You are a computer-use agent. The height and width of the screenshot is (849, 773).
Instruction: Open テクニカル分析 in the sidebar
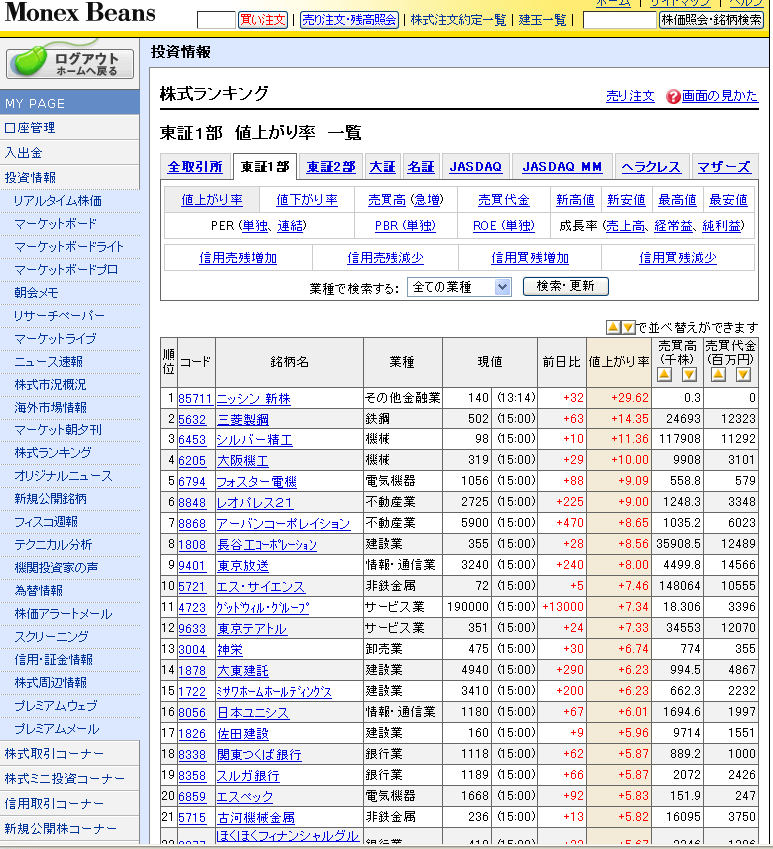pyautogui.click(x=53, y=545)
